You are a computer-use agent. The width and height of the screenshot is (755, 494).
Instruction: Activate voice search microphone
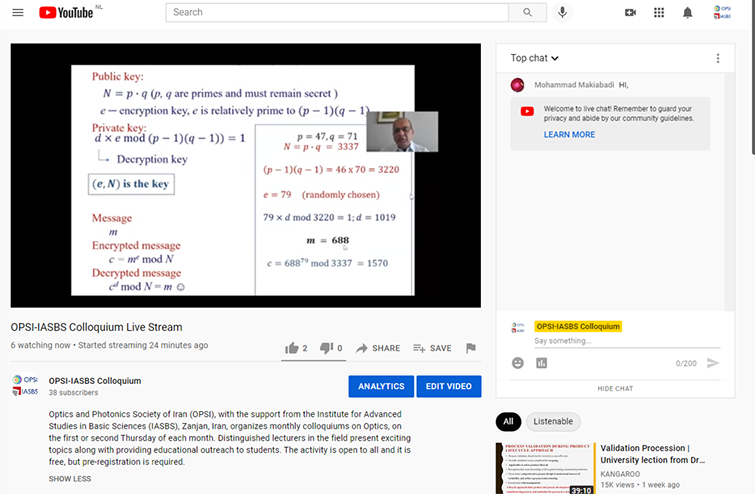[563, 12]
